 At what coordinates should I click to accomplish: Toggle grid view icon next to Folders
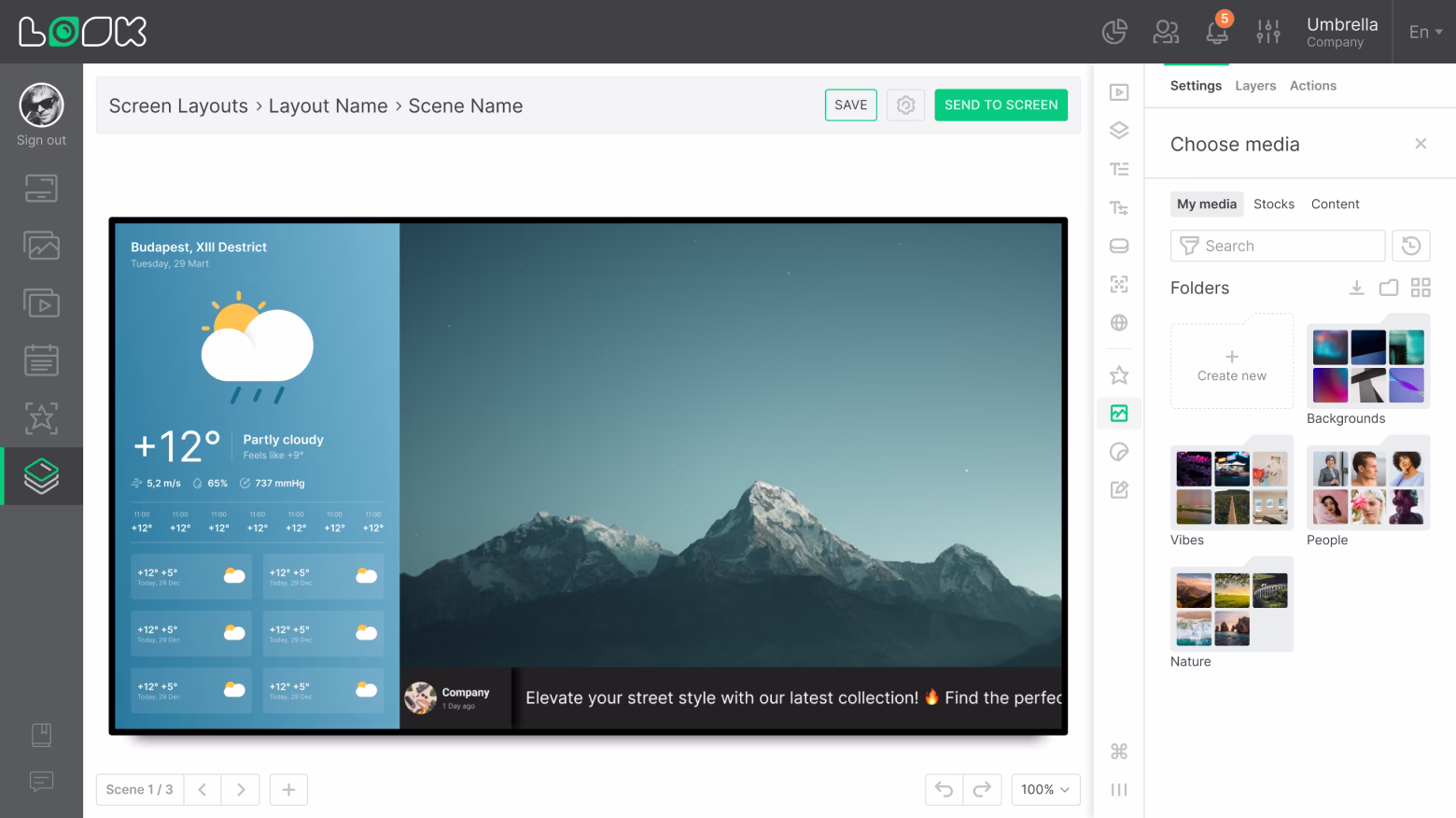tap(1421, 288)
